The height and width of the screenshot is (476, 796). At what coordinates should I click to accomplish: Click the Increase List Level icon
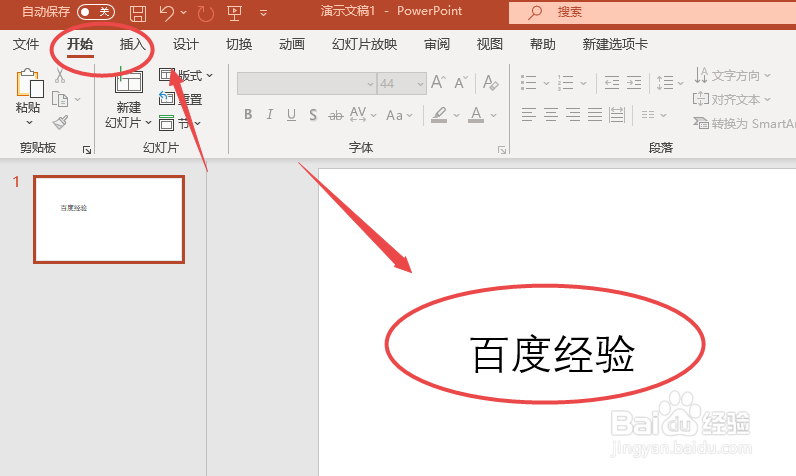[x=634, y=82]
